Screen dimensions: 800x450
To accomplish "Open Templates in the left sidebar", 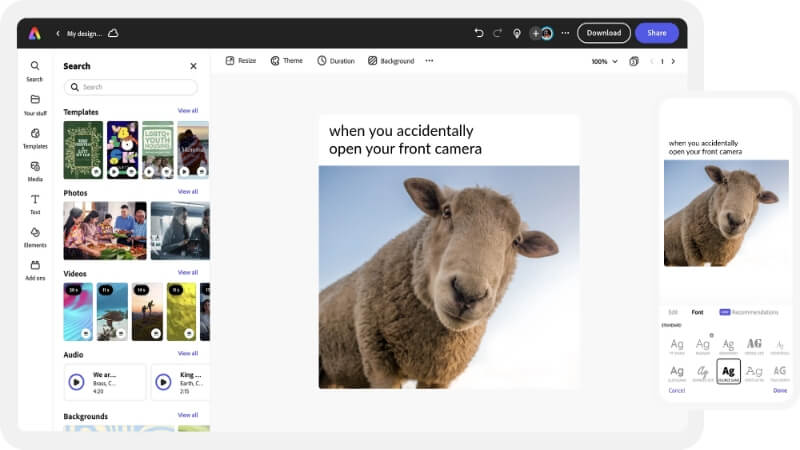I will pyautogui.click(x=35, y=138).
